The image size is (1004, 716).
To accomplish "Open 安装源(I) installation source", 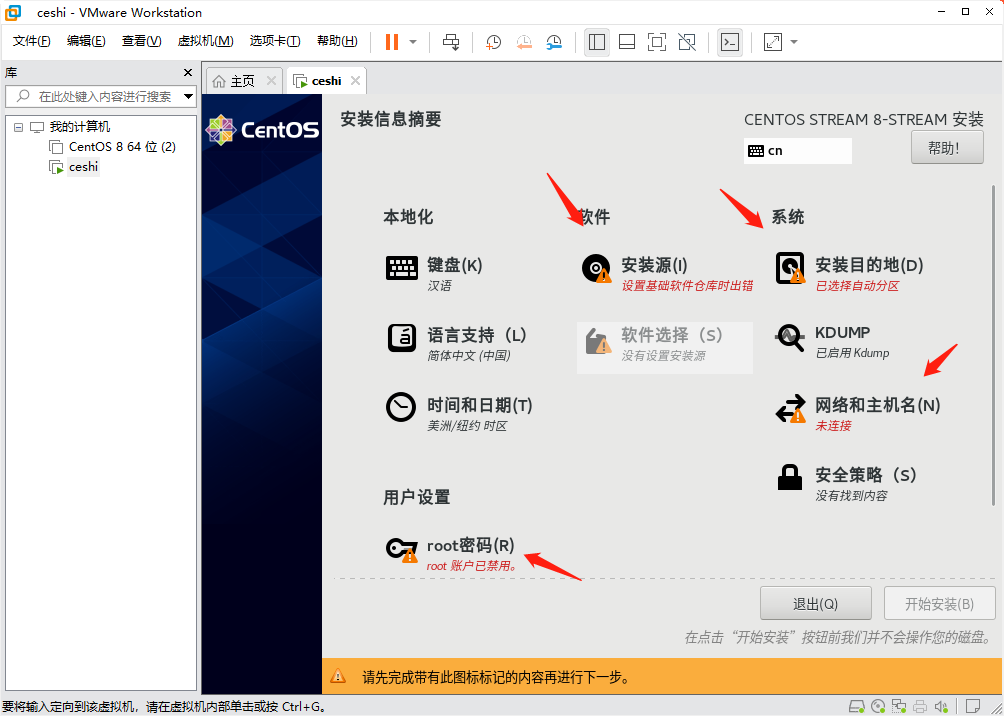I will point(666,273).
